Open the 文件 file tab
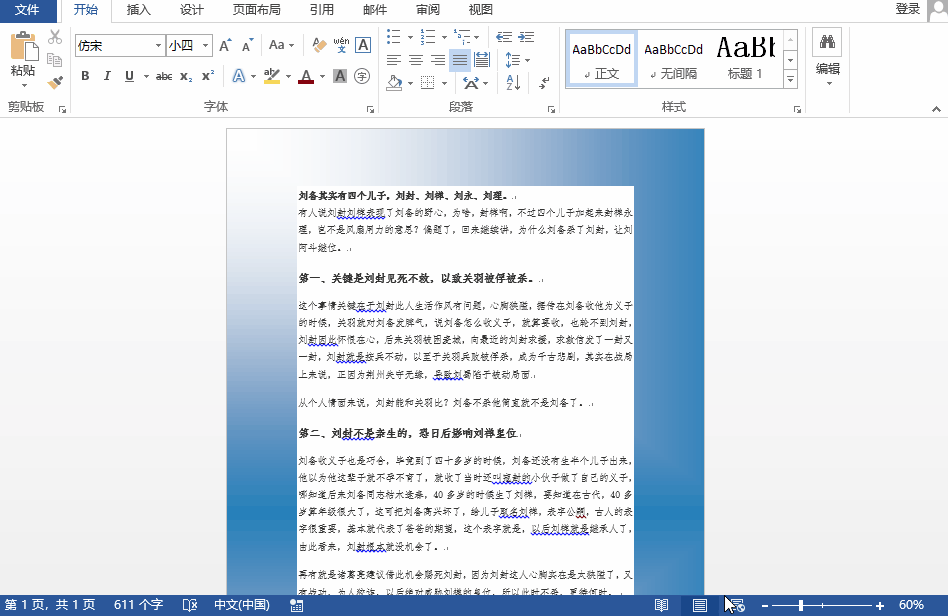This screenshot has height=616, width=948. coord(27,10)
